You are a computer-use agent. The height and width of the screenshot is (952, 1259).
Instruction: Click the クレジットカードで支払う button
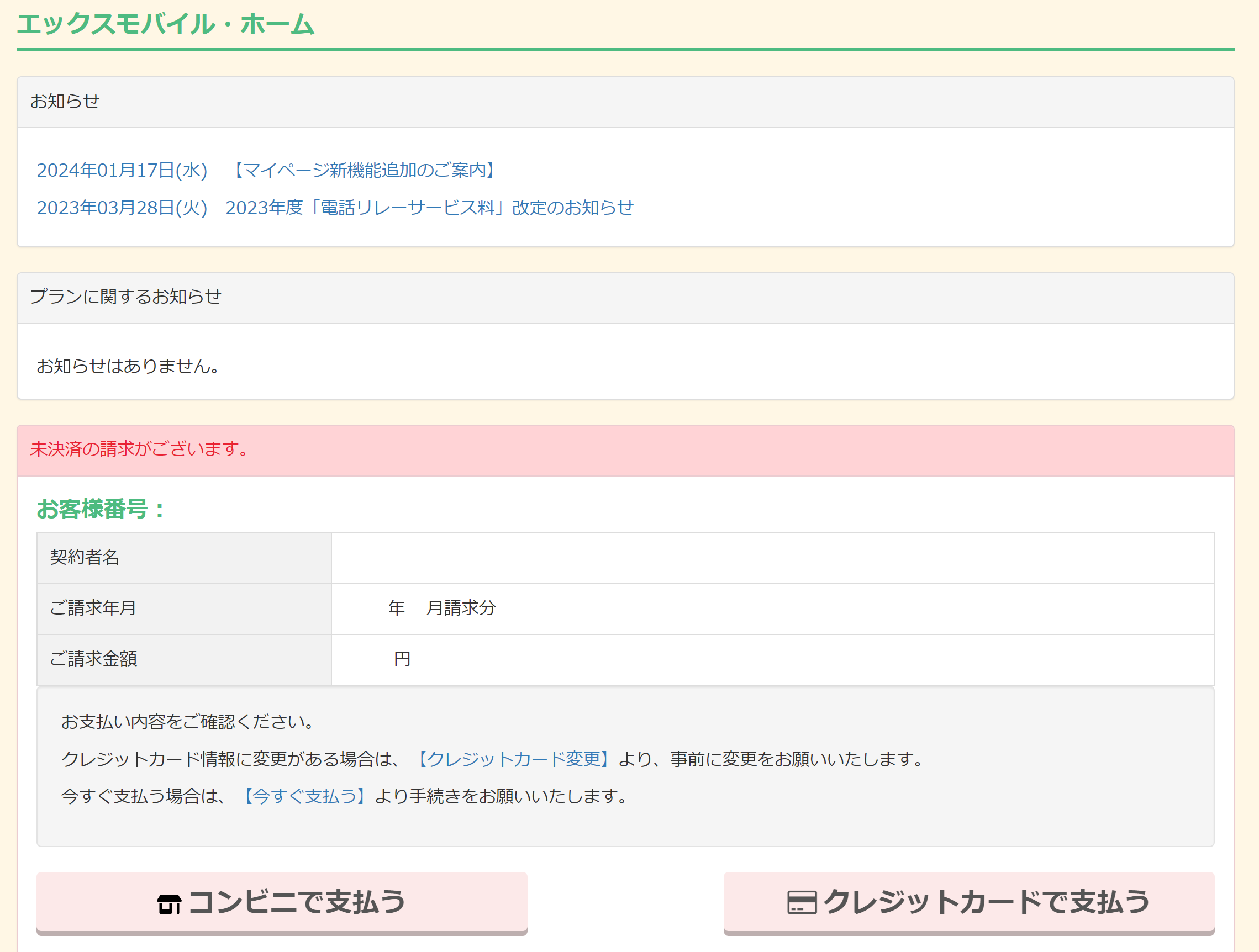(x=969, y=903)
